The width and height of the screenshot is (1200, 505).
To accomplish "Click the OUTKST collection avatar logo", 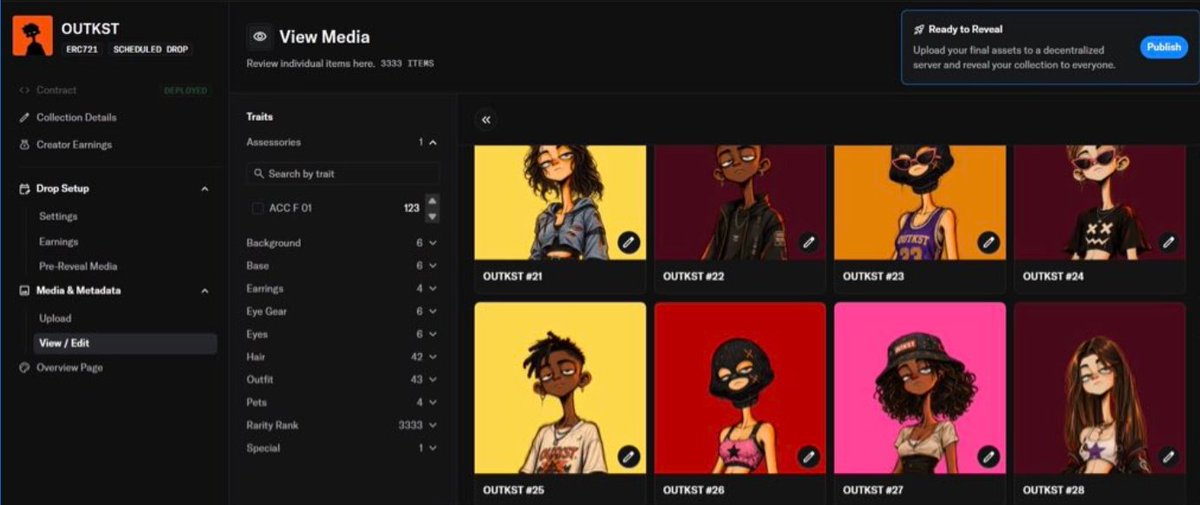I will [32, 36].
